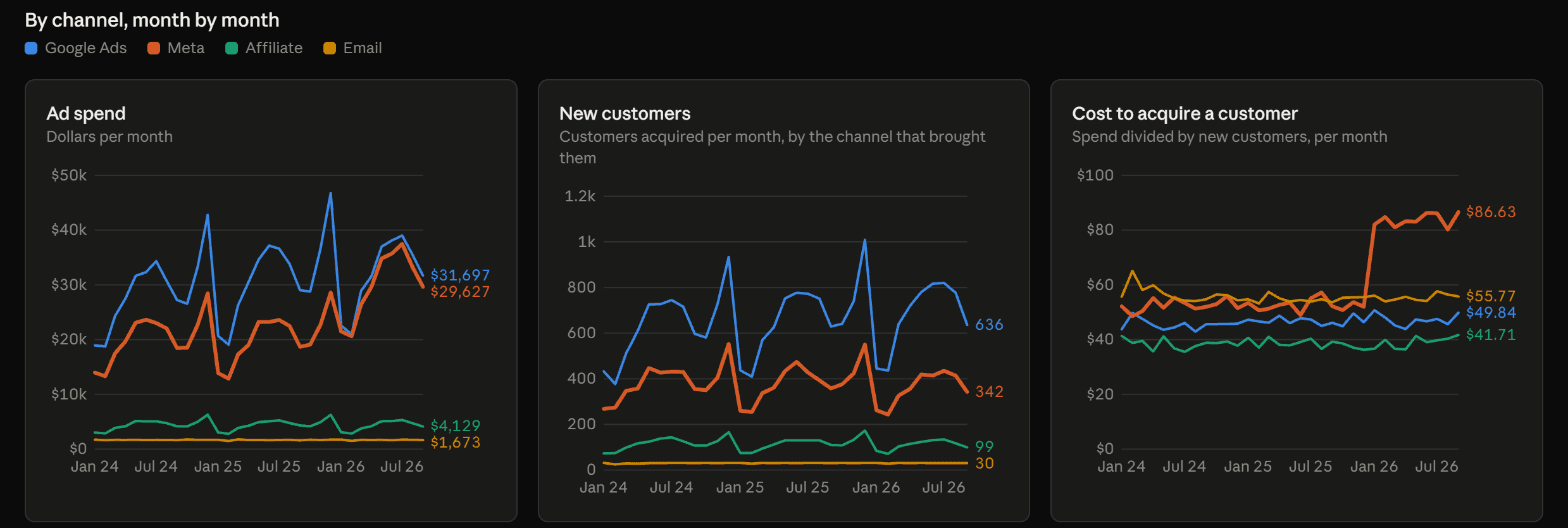The height and width of the screenshot is (528, 1568).
Task: Click the $41.71 Affiliate acquisition cost
Action: (x=1491, y=335)
